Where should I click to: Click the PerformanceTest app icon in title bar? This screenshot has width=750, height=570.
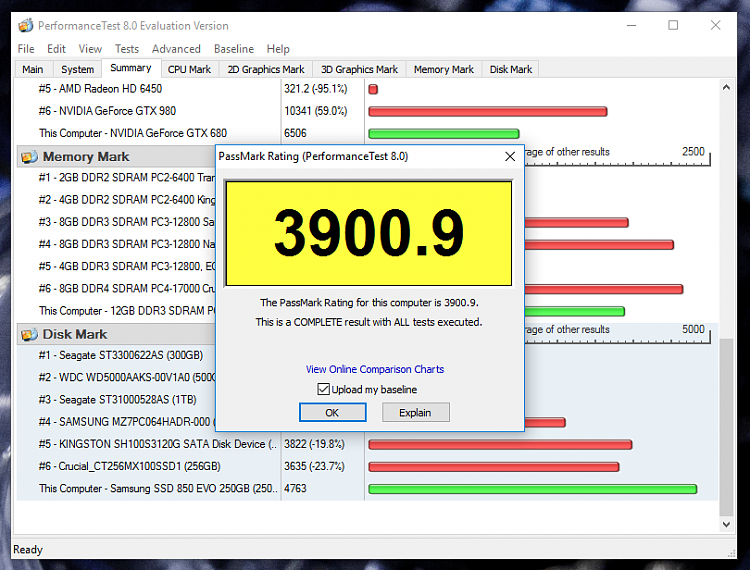(x=26, y=25)
